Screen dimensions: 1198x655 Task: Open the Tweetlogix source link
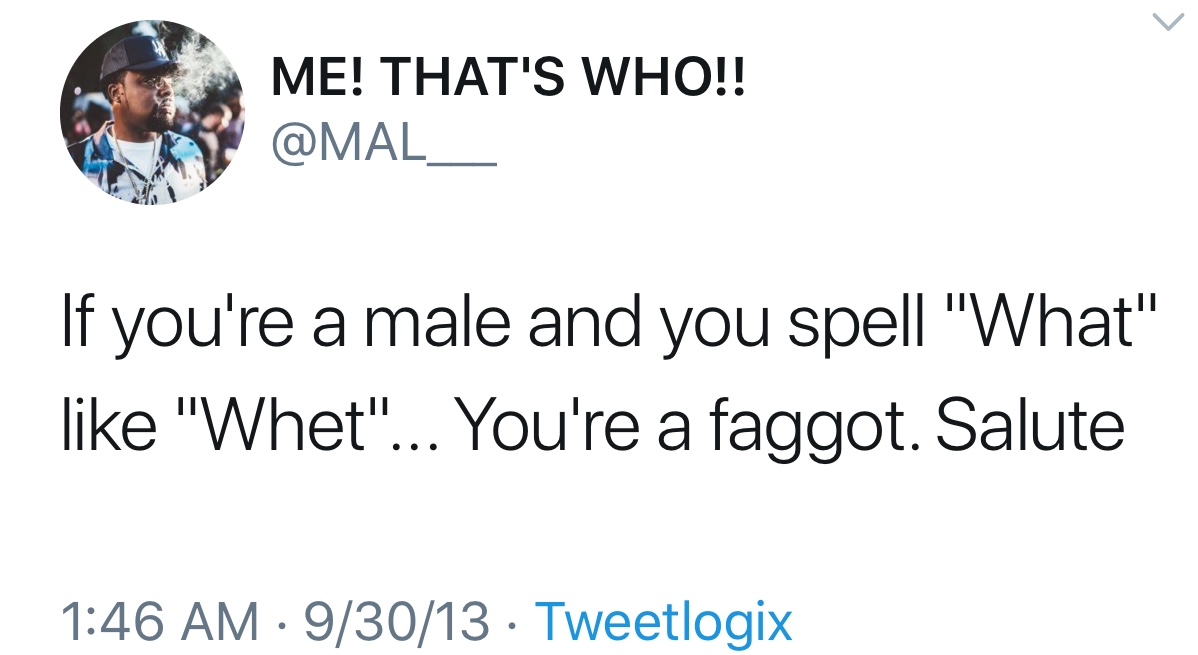(x=664, y=621)
